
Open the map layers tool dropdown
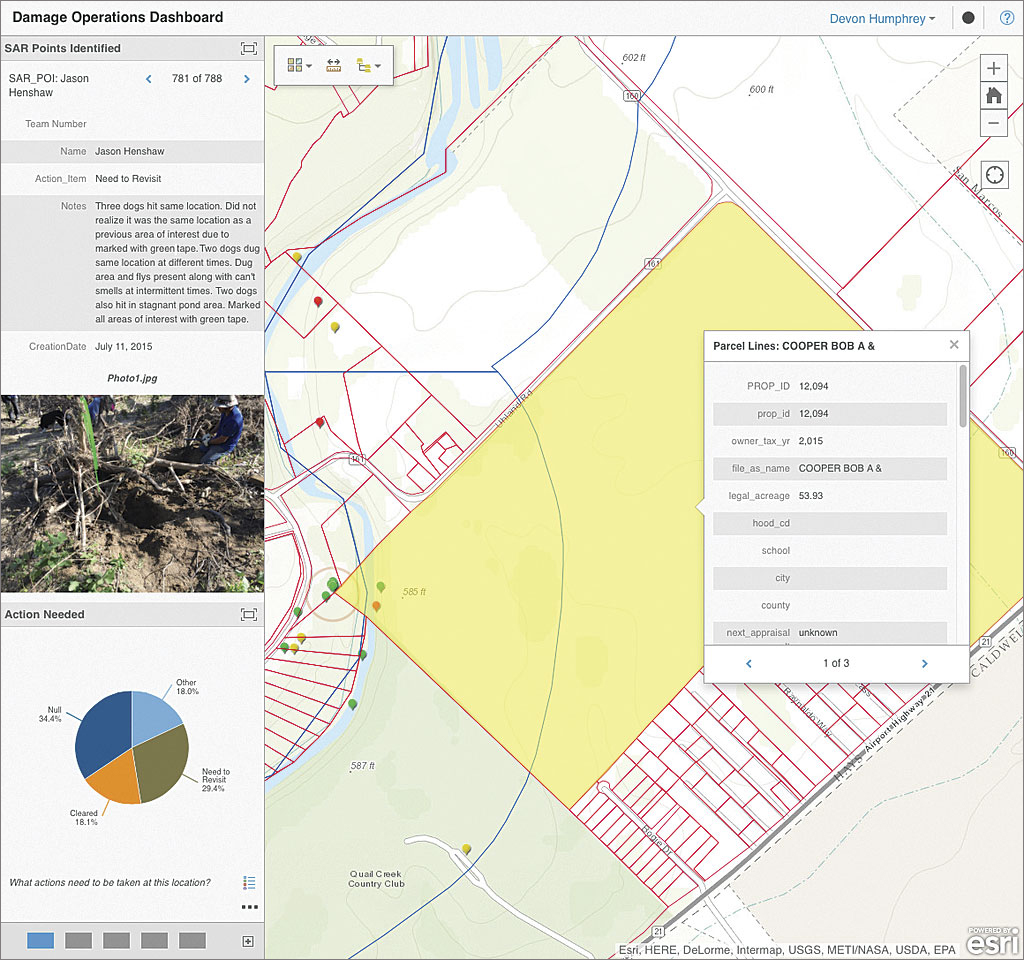pyautogui.click(x=368, y=65)
